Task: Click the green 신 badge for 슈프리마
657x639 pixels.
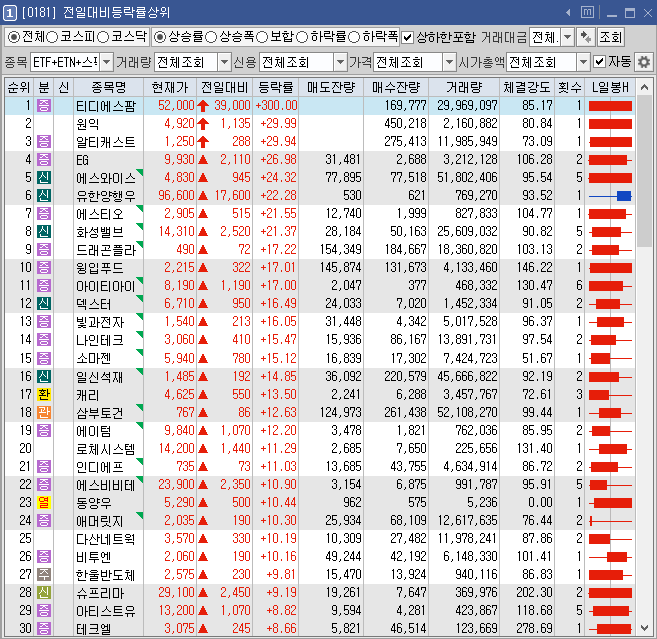Action: [x=44, y=592]
